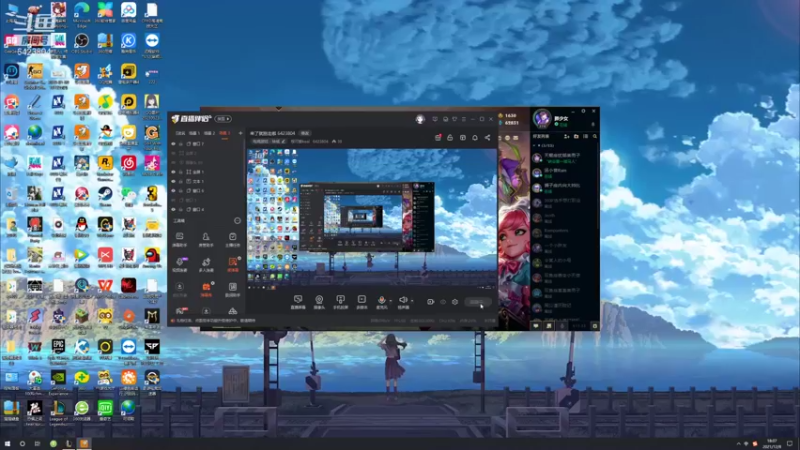The width and height of the screenshot is (800, 450).
Task: Hide the 全屏1 source
Action: coord(173,172)
